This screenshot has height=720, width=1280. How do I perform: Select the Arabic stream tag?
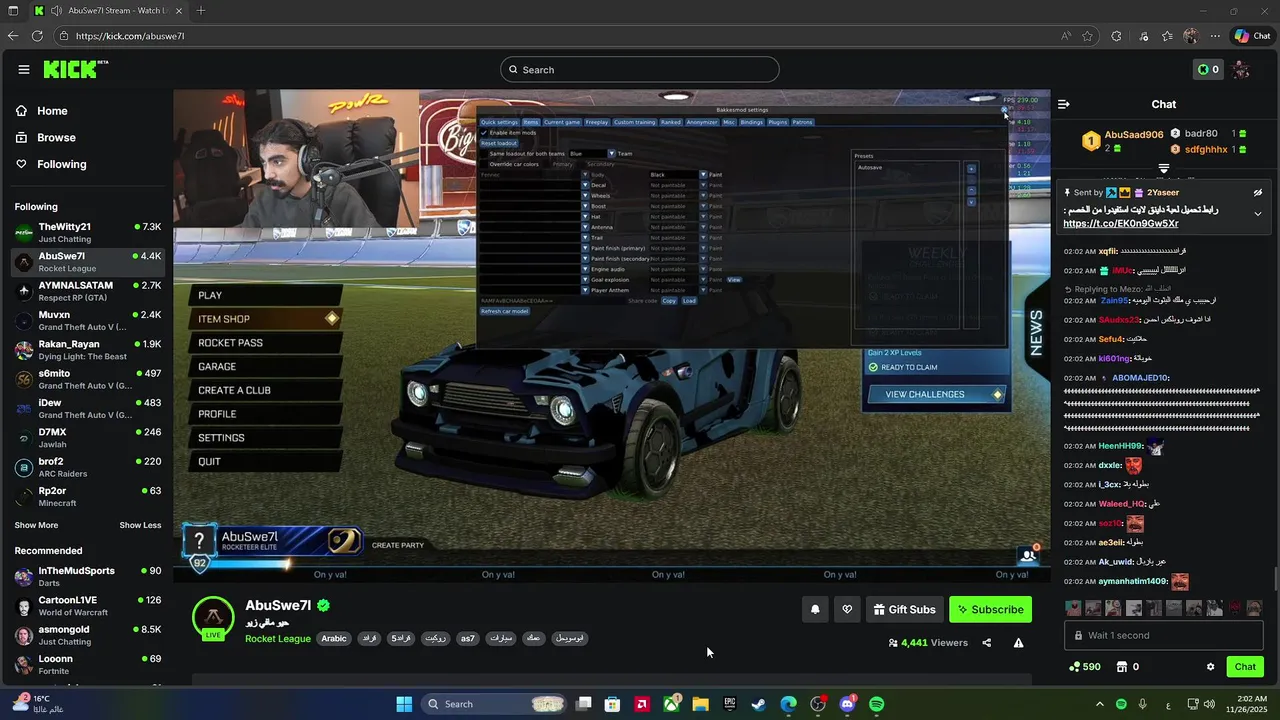pyautogui.click(x=334, y=639)
